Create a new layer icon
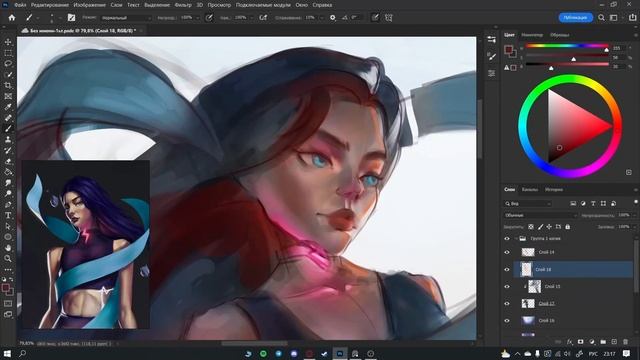The height and width of the screenshot is (360, 640). 614,342
